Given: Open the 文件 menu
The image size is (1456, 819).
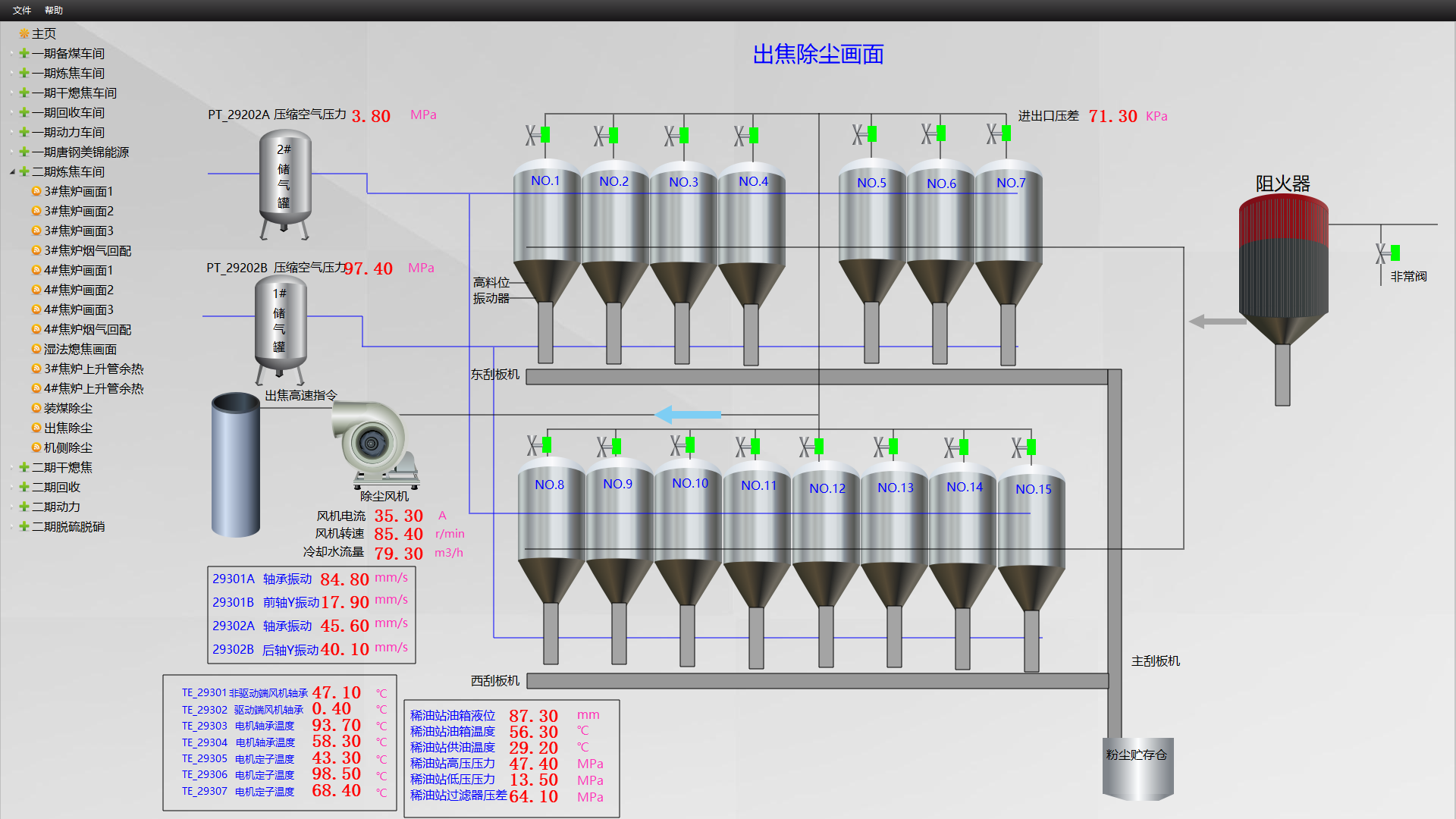Looking at the screenshot, I should coord(22,10).
